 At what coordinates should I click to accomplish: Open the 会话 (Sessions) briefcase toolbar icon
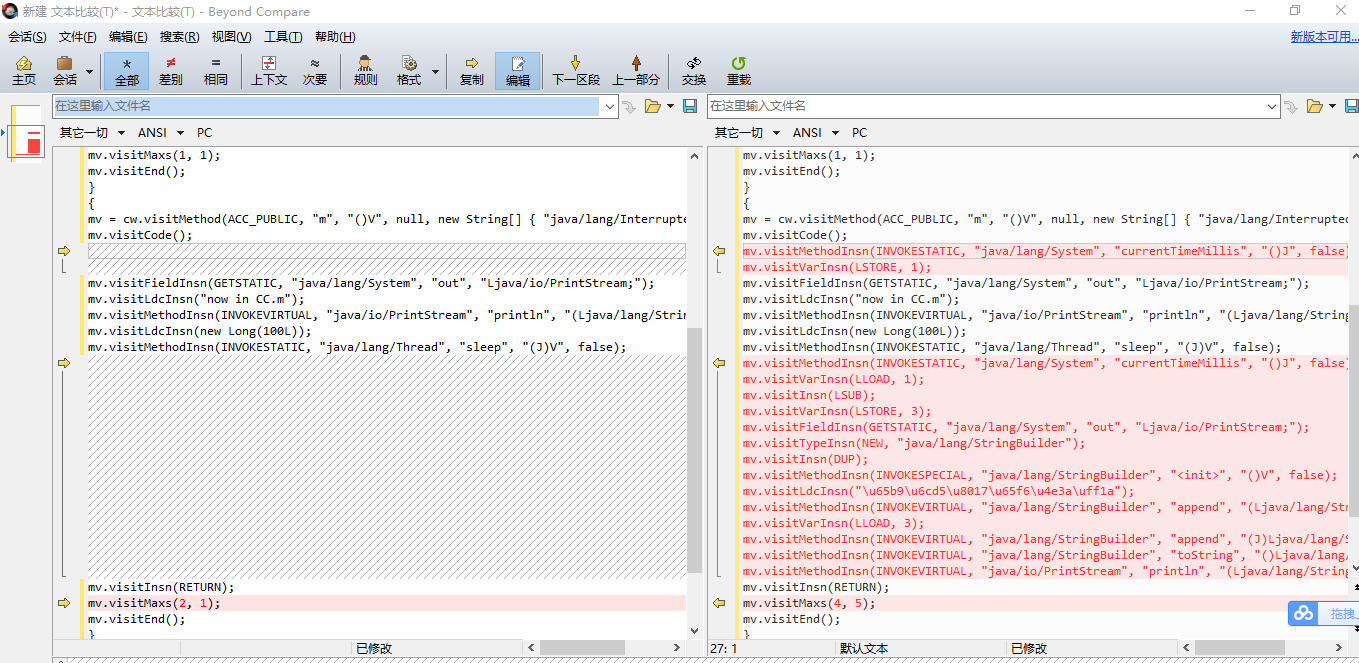tap(65, 70)
